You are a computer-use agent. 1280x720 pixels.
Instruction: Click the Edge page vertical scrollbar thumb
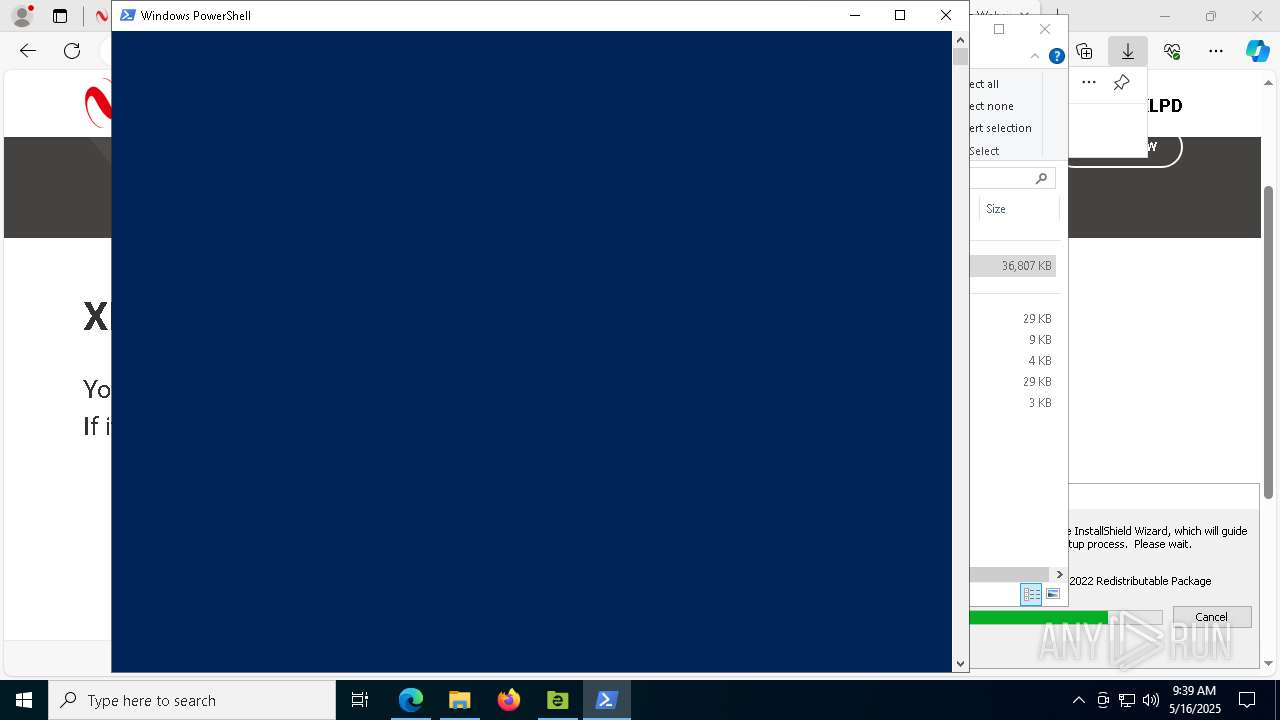pyautogui.click(x=1269, y=342)
